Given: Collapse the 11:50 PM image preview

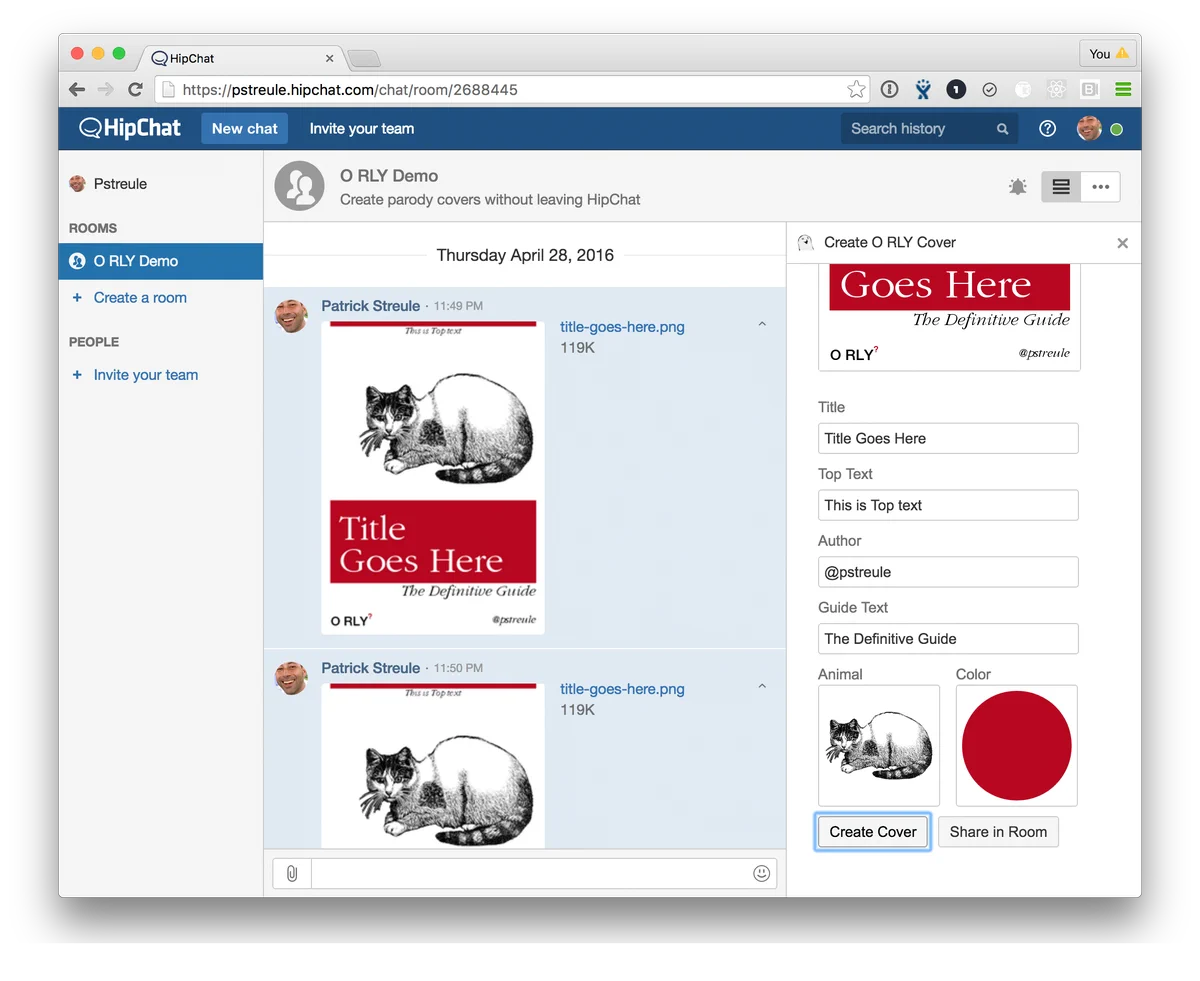Looking at the screenshot, I should tap(762, 687).
